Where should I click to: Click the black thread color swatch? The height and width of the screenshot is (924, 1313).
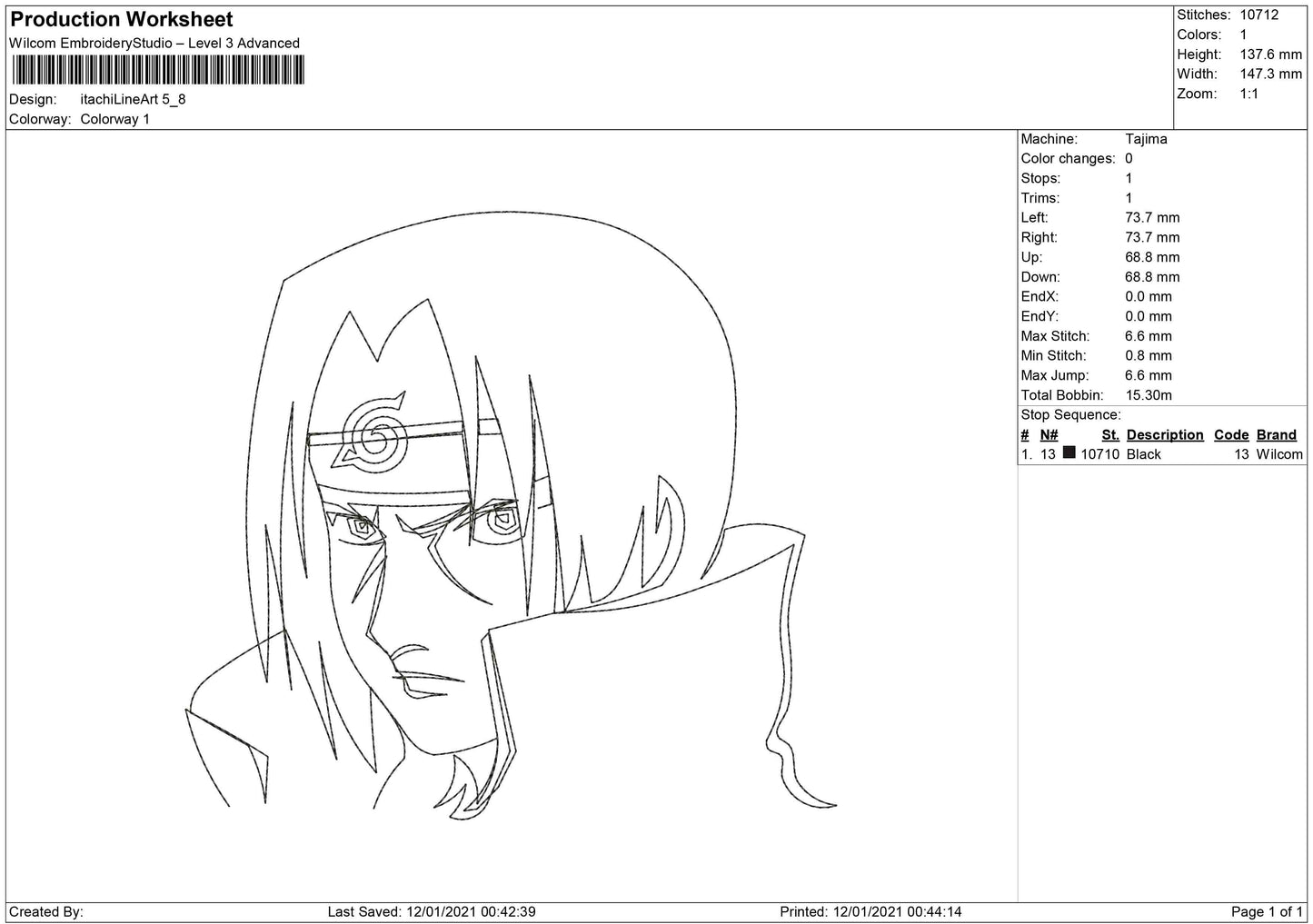coord(1069,453)
